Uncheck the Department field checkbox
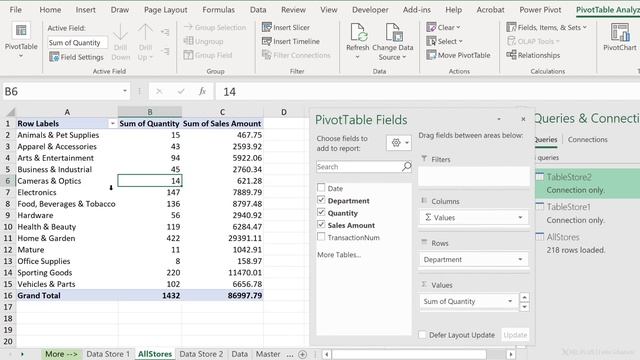640x360 pixels. click(321, 200)
